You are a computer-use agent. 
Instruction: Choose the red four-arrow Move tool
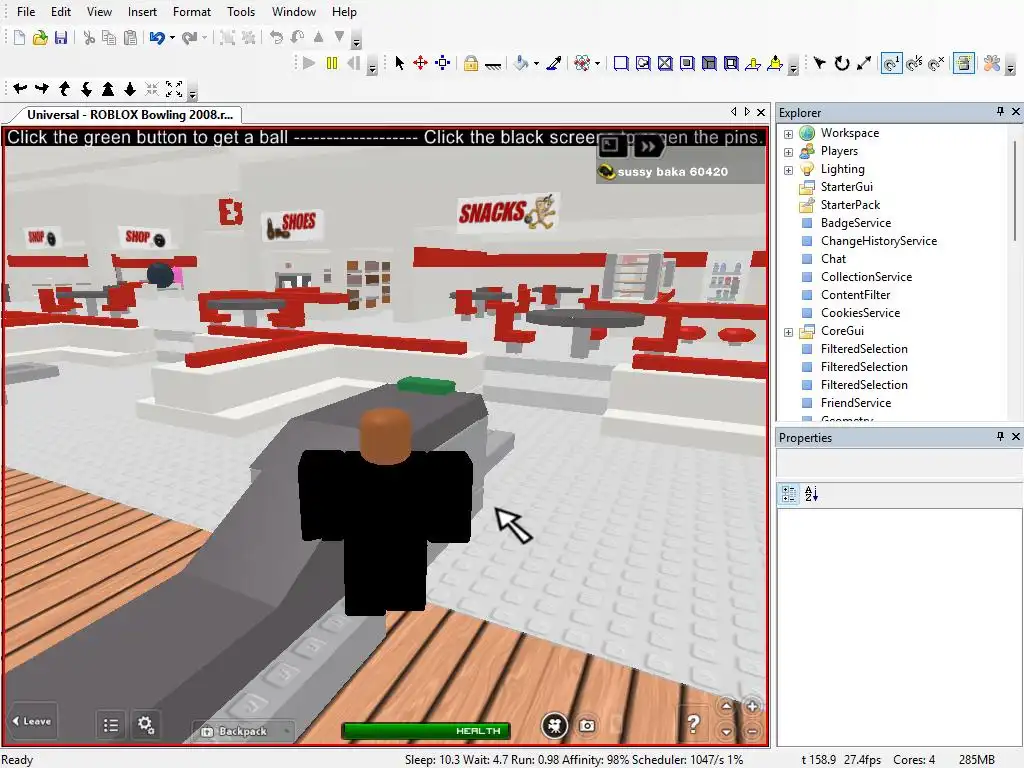coord(421,63)
